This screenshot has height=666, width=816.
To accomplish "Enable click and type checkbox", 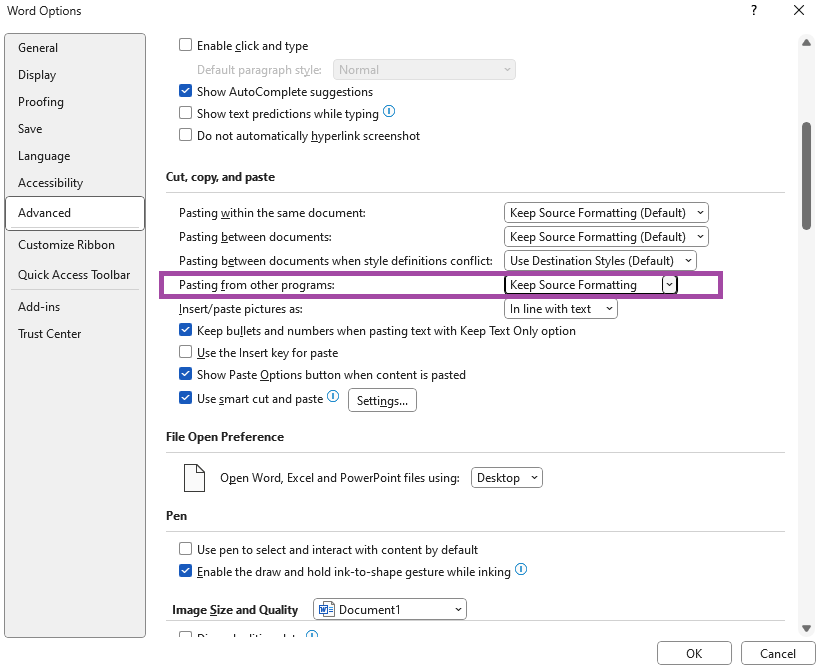I will tap(185, 45).
